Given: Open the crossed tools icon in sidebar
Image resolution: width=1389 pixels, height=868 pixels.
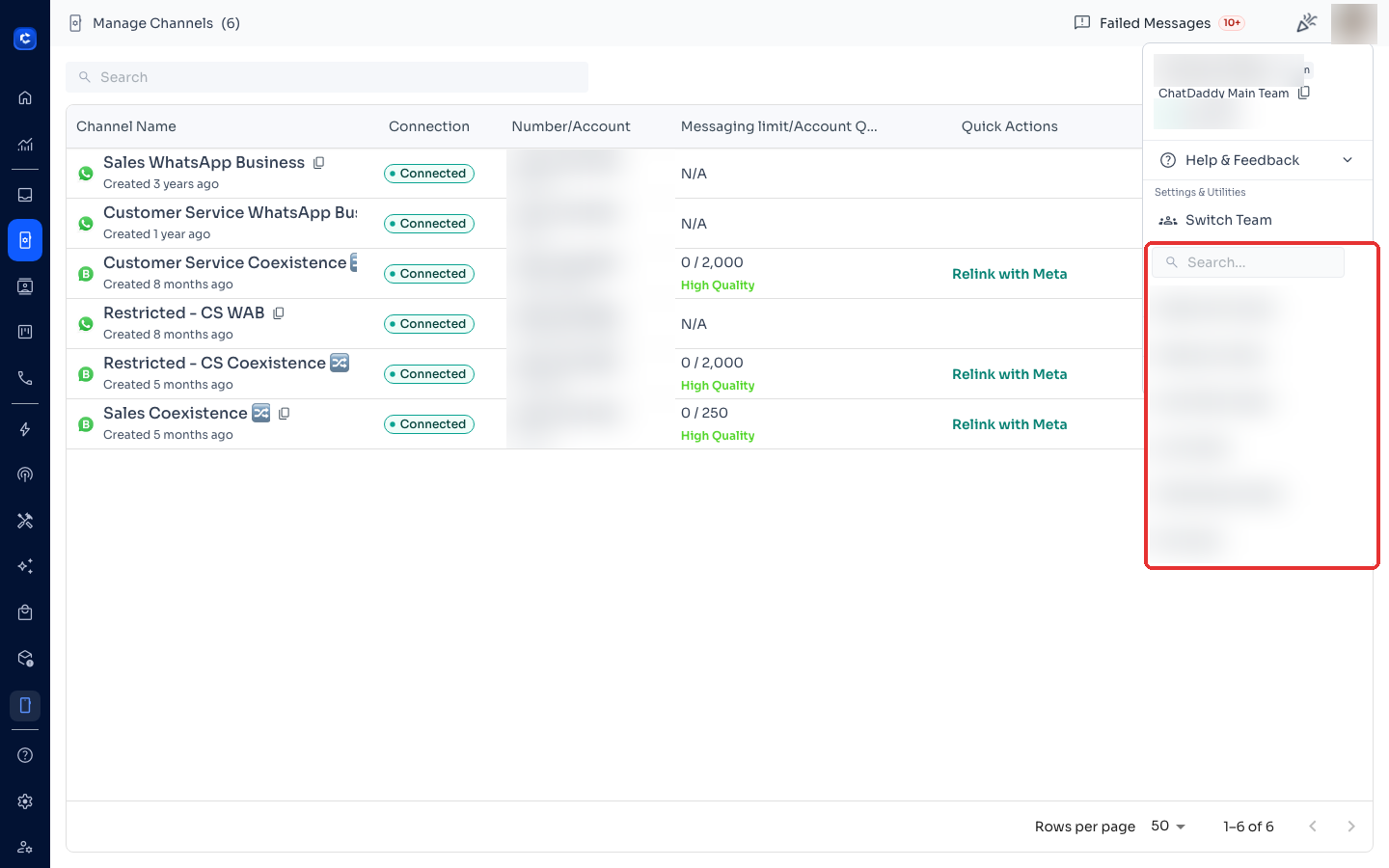Looking at the screenshot, I should 25,521.
